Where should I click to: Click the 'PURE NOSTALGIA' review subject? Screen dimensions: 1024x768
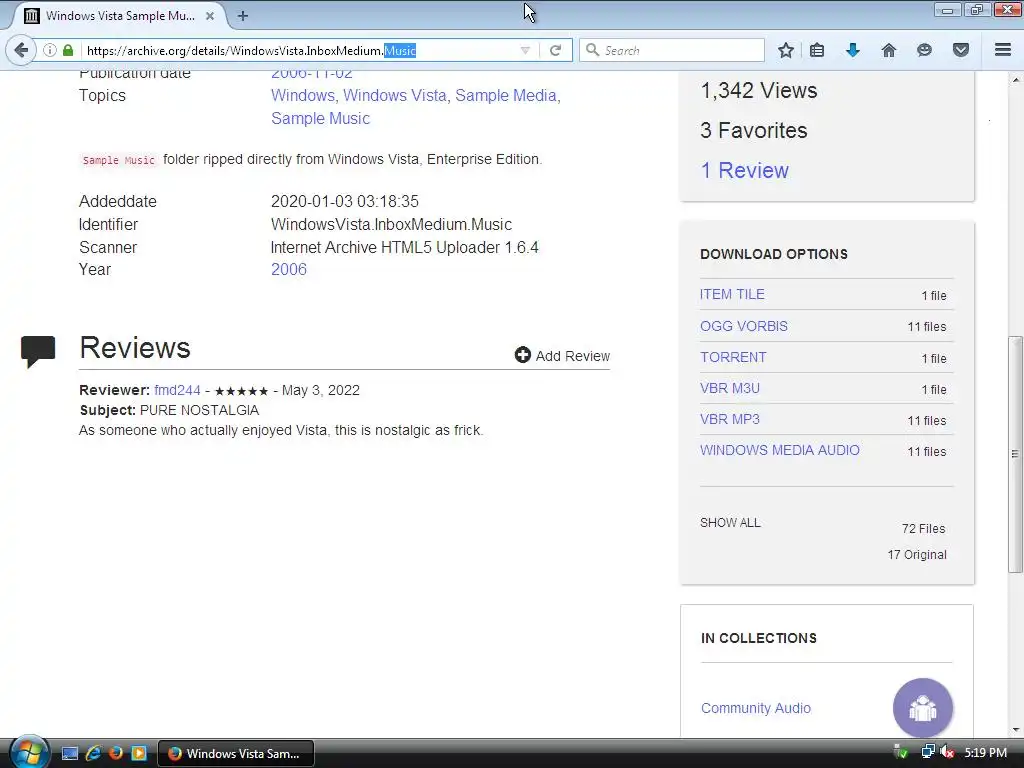[199, 410]
